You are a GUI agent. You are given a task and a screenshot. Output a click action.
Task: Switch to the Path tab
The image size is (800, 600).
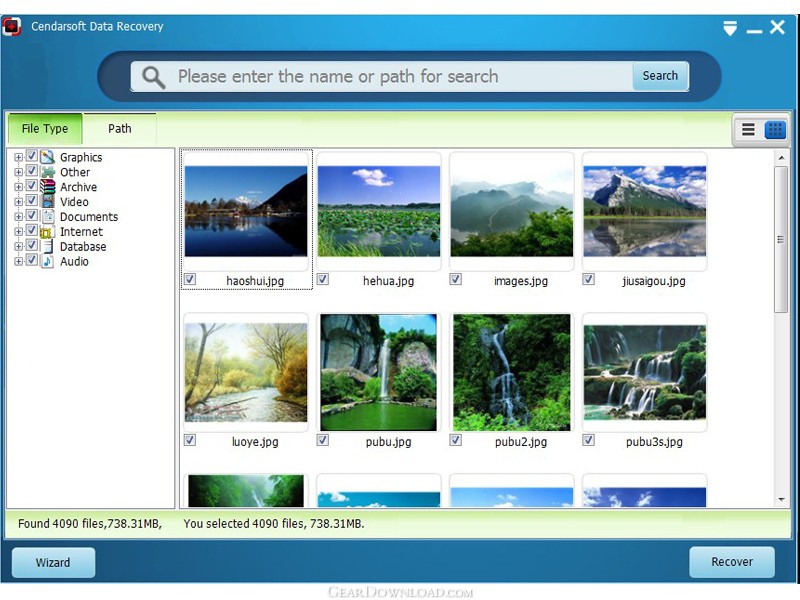(x=120, y=129)
